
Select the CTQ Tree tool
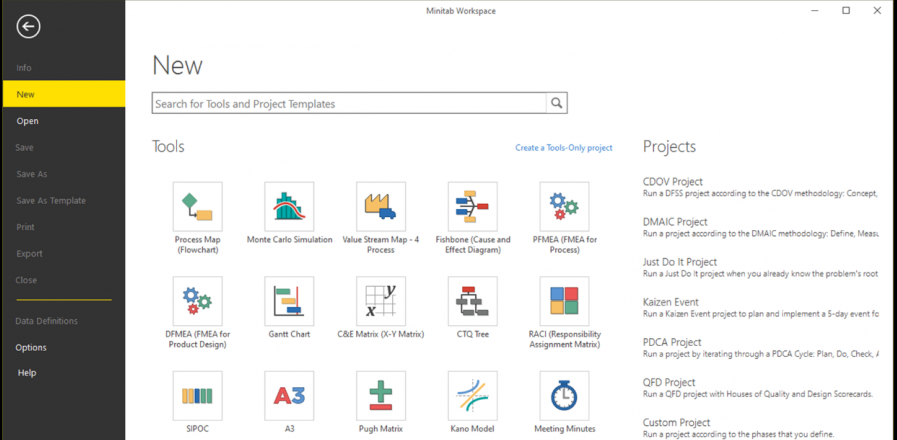click(473, 301)
